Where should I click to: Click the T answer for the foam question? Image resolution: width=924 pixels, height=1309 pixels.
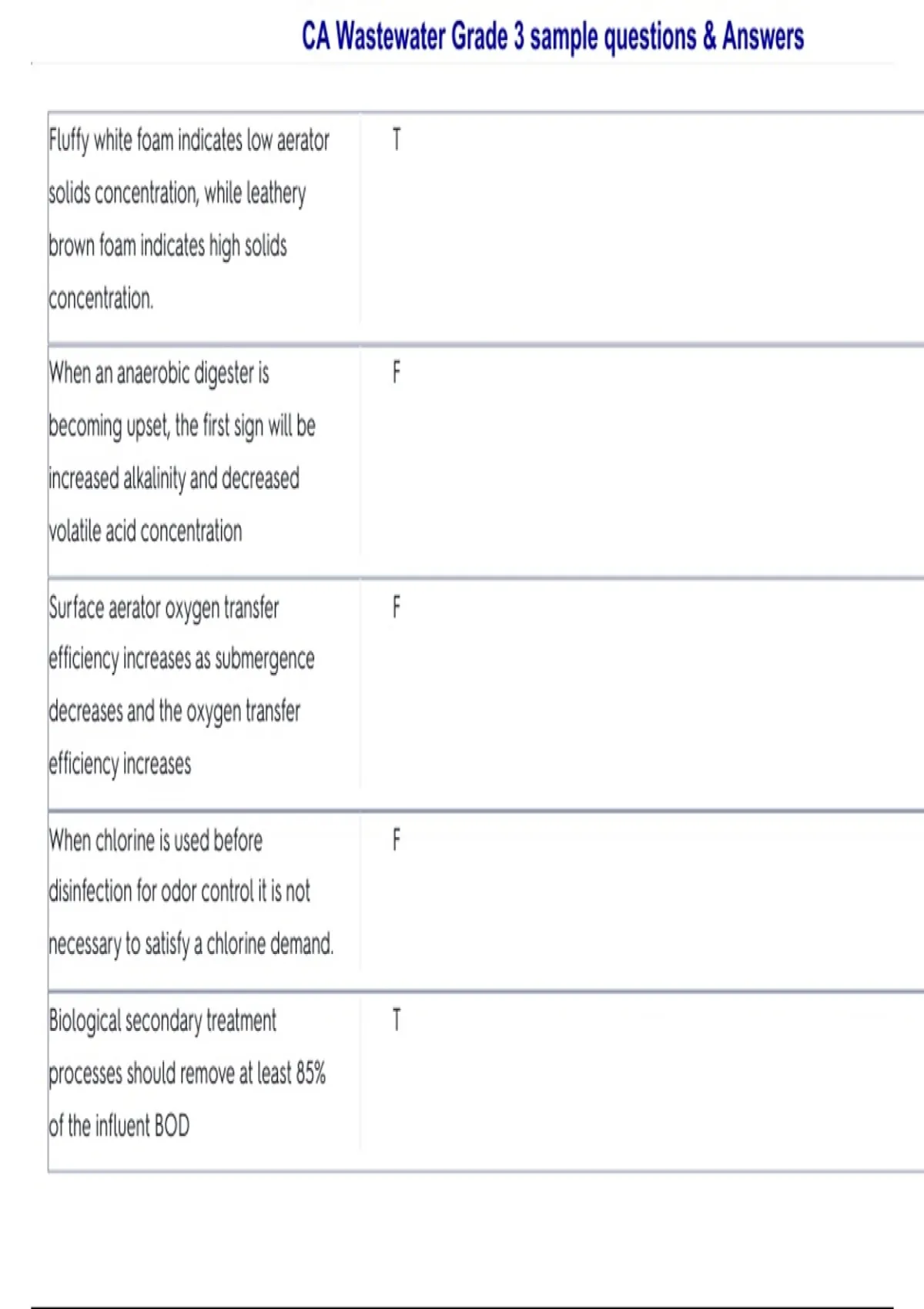tap(396, 140)
